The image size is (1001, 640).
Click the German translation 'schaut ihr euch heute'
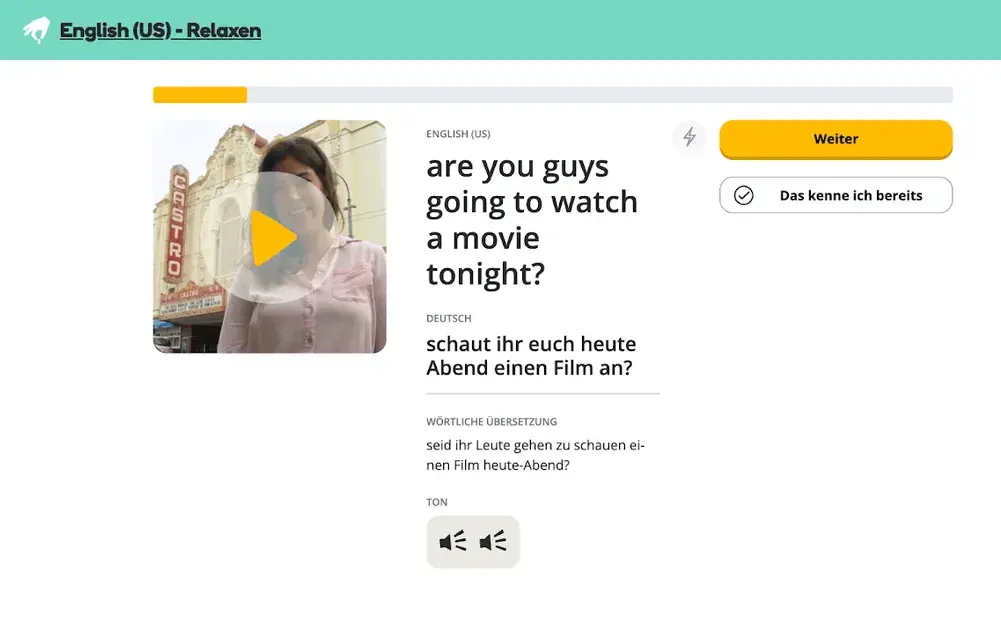coord(531,344)
